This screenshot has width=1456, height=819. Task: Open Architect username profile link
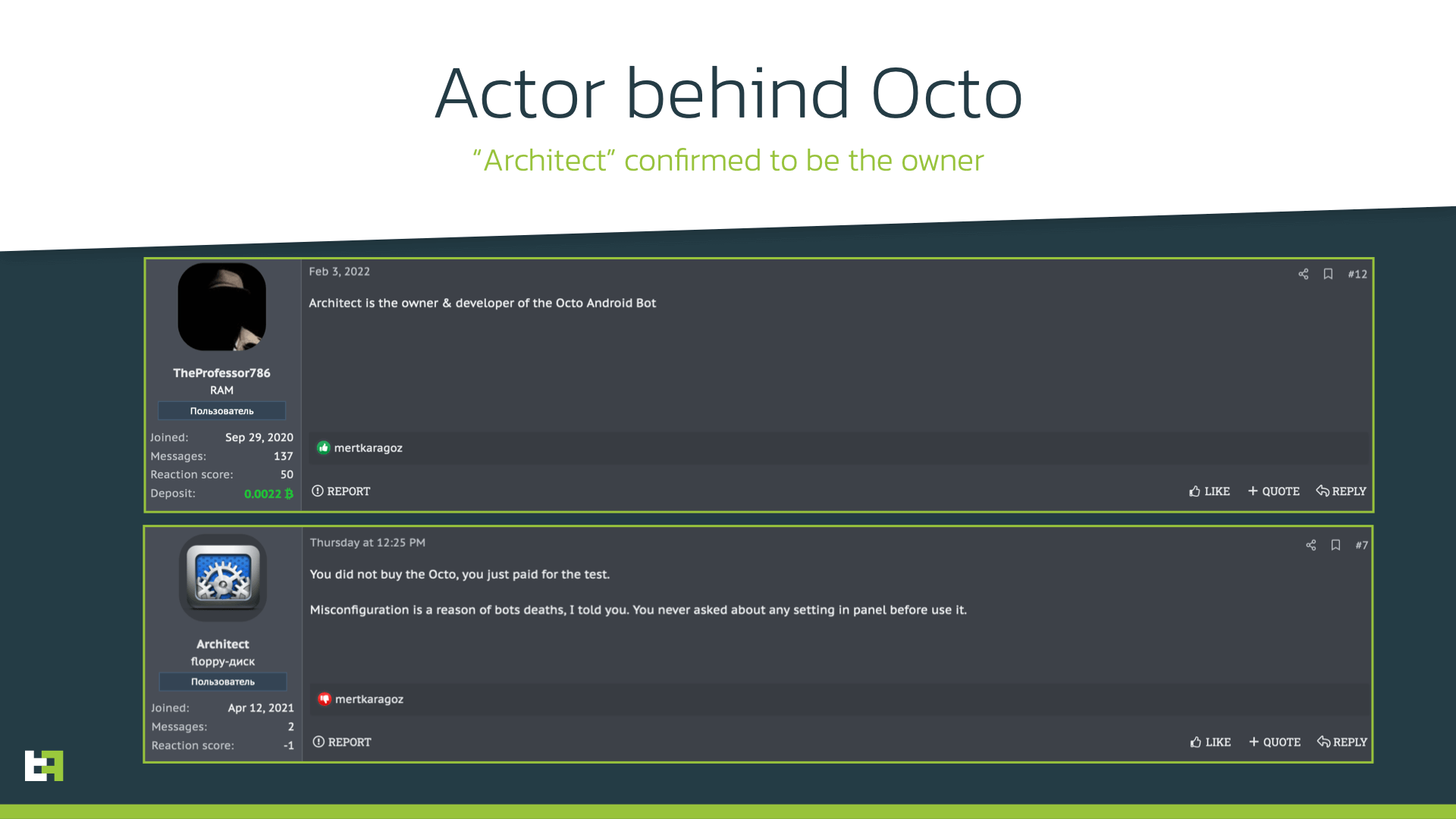(223, 644)
